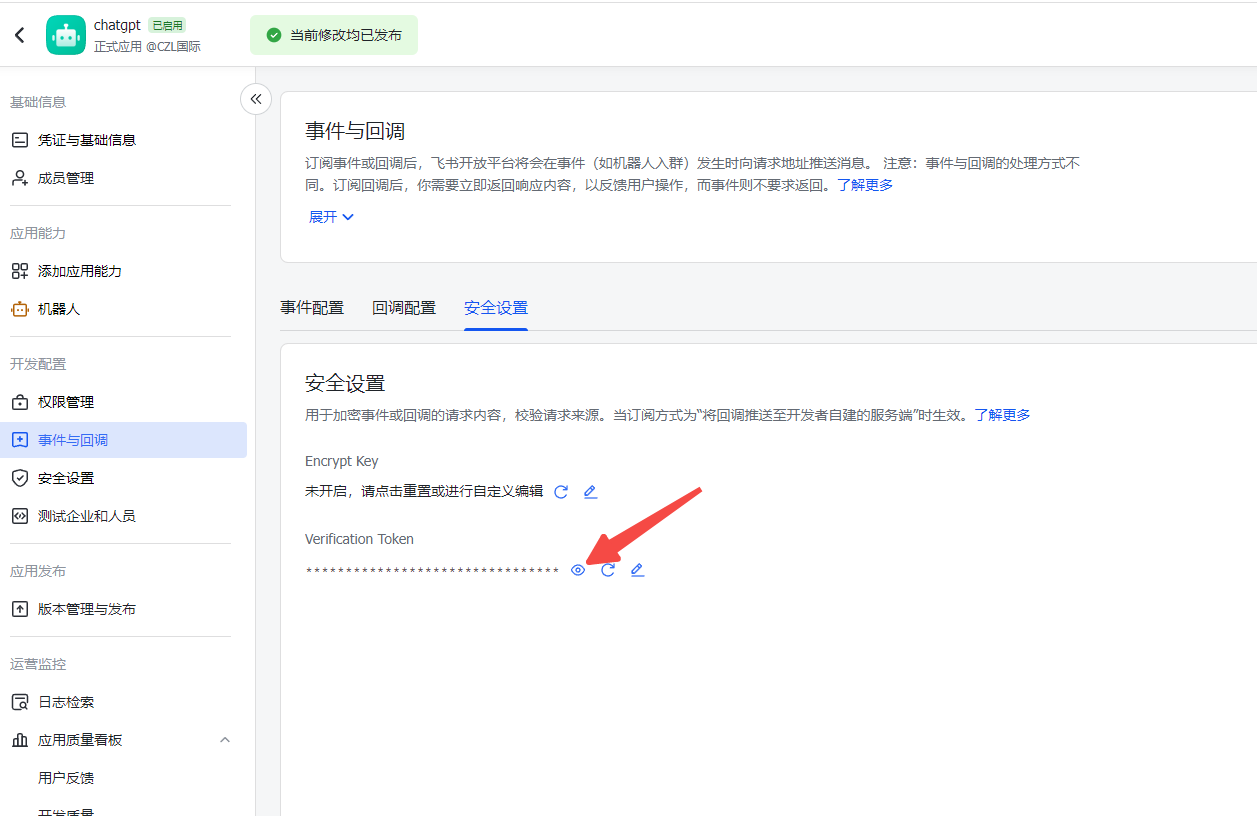Click the 当前修改均已发布 notification
The image size is (1257, 816).
click(334, 35)
